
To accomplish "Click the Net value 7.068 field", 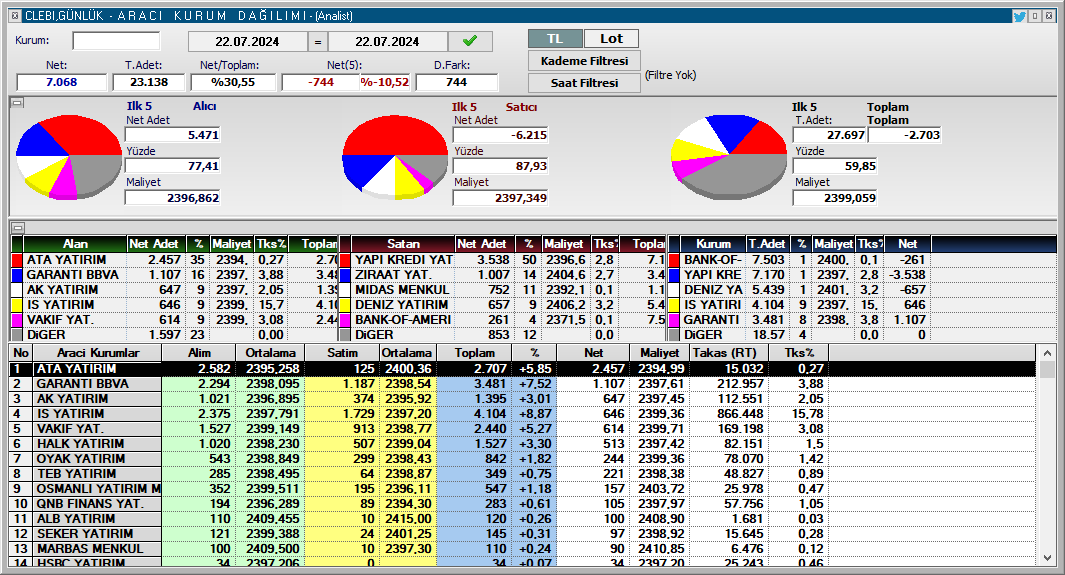I will 62,82.
